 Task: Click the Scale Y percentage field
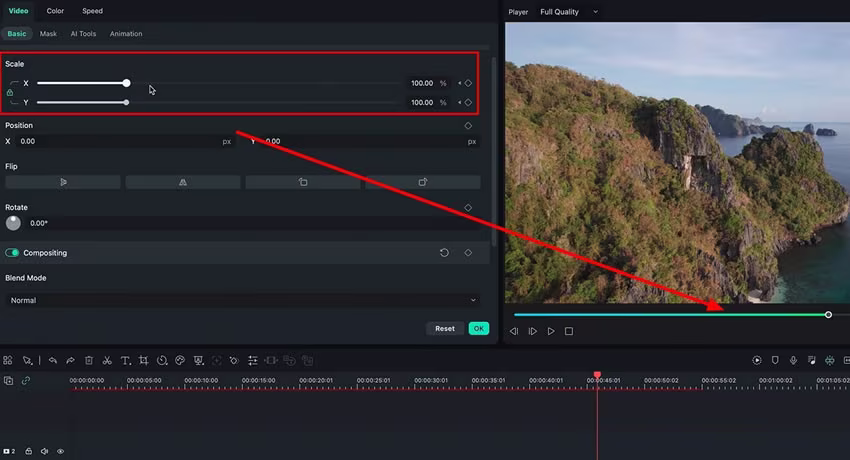(x=422, y=102)
